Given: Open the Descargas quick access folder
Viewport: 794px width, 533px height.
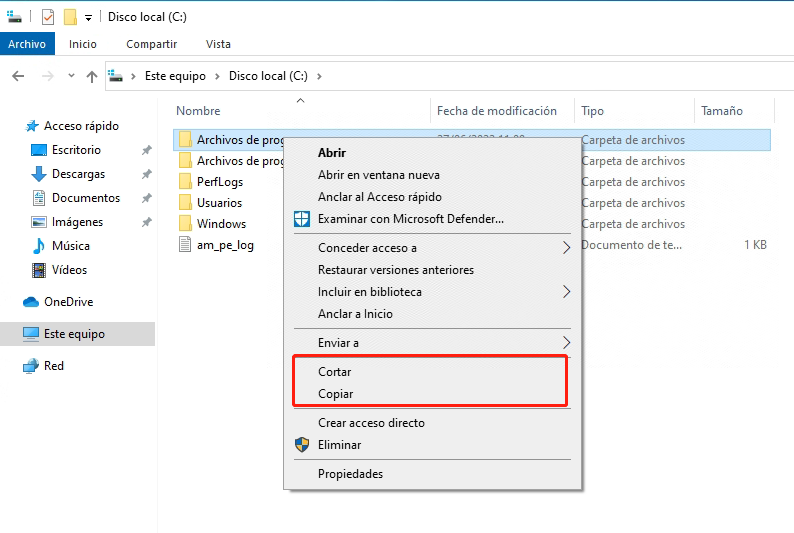Looking at the screenshot, I should (x=78, y=174).
